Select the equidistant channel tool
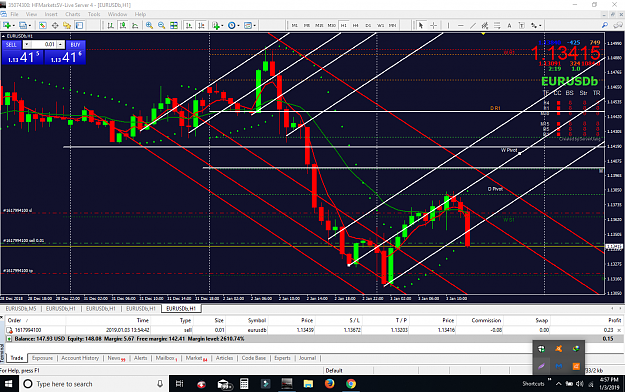 click(485, 26)
